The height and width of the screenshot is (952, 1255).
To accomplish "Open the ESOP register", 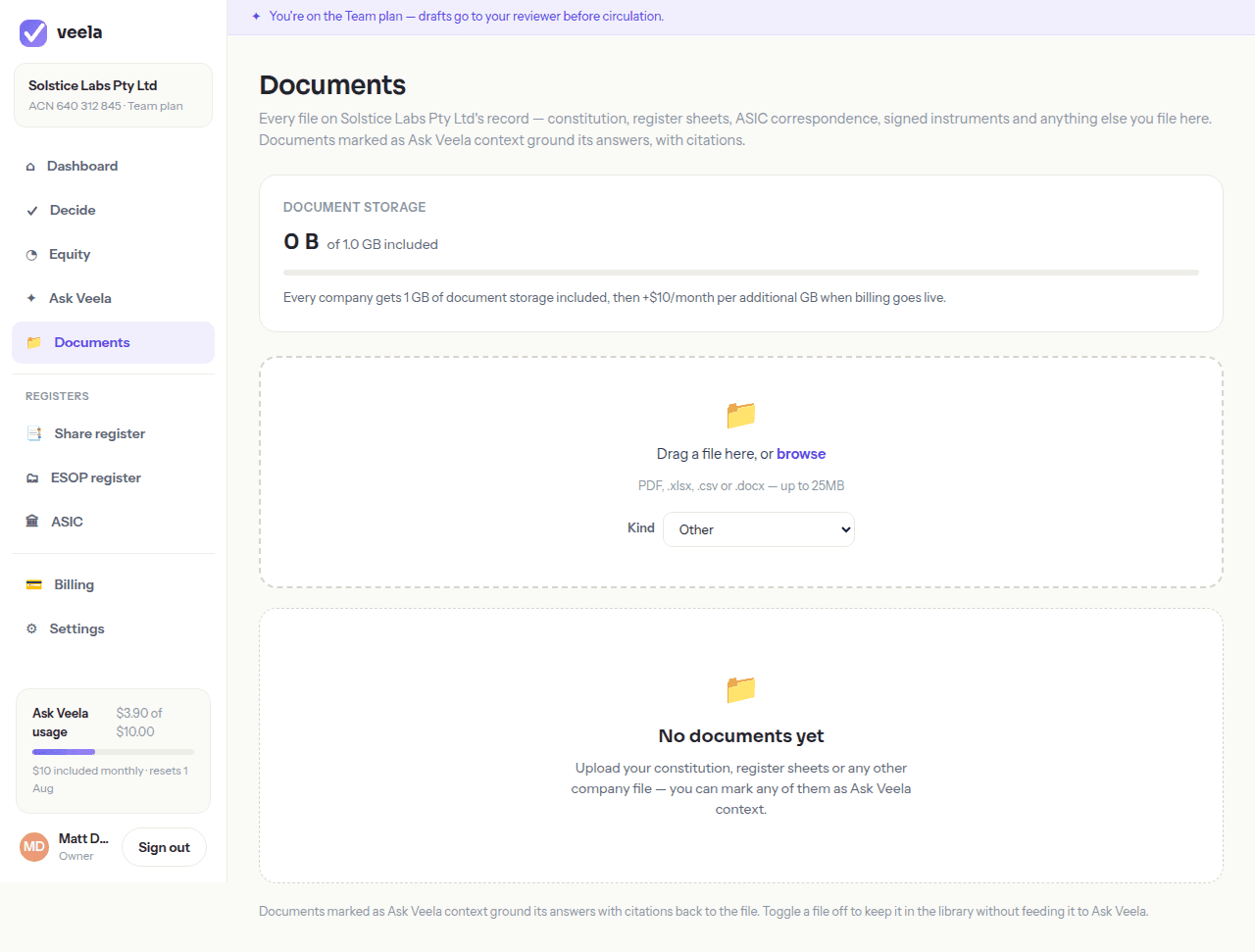I will tap(113, 477).
